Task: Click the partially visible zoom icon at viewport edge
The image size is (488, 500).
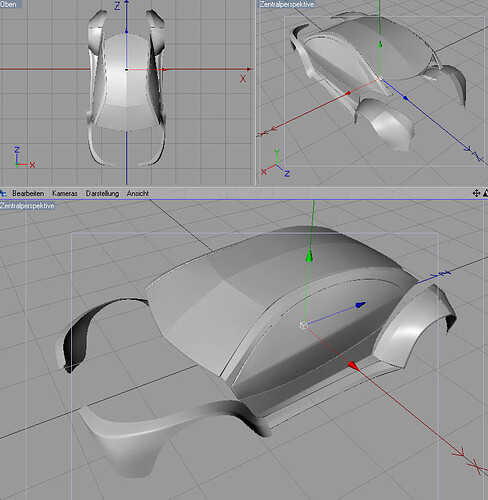Action: coord(486,193)
